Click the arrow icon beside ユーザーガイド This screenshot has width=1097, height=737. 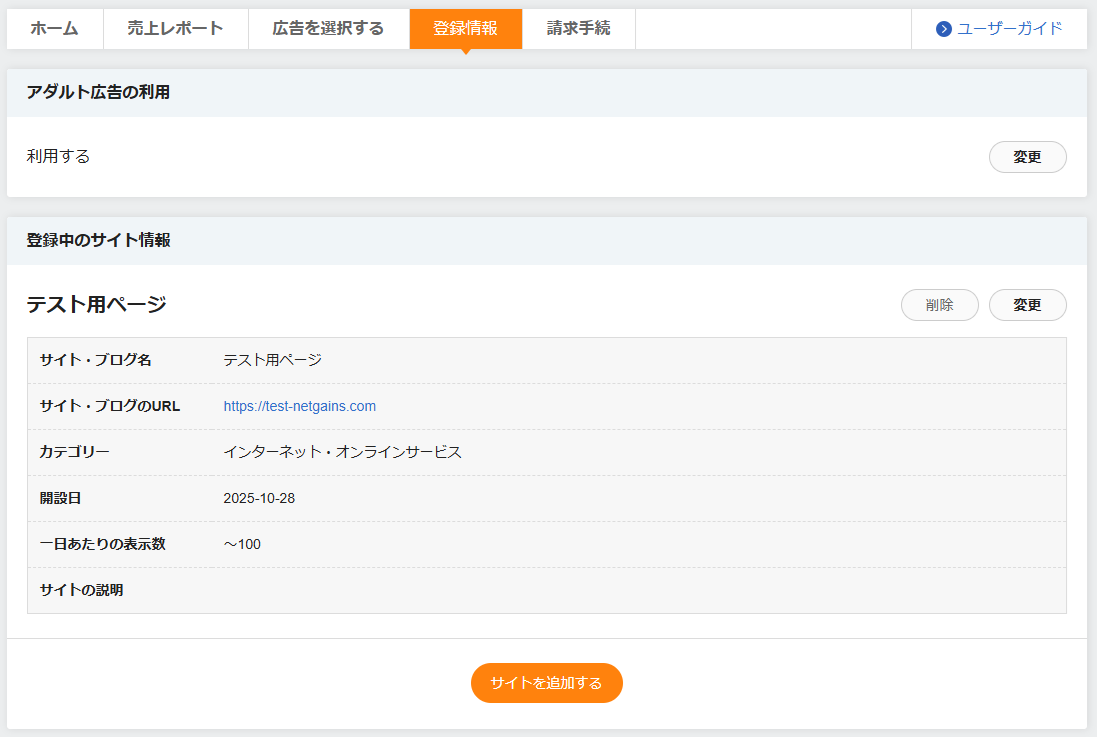point(943,29)
